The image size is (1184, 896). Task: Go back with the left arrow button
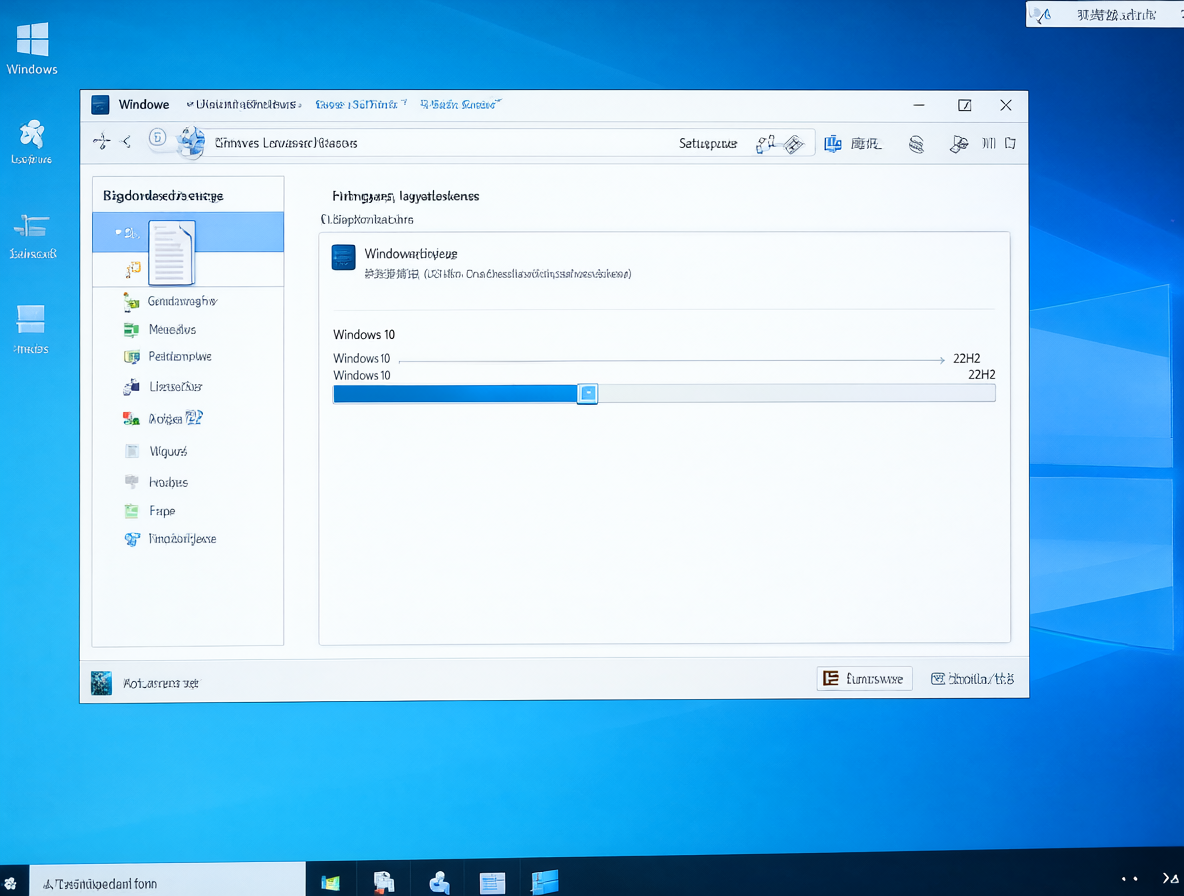coord(127,141)
